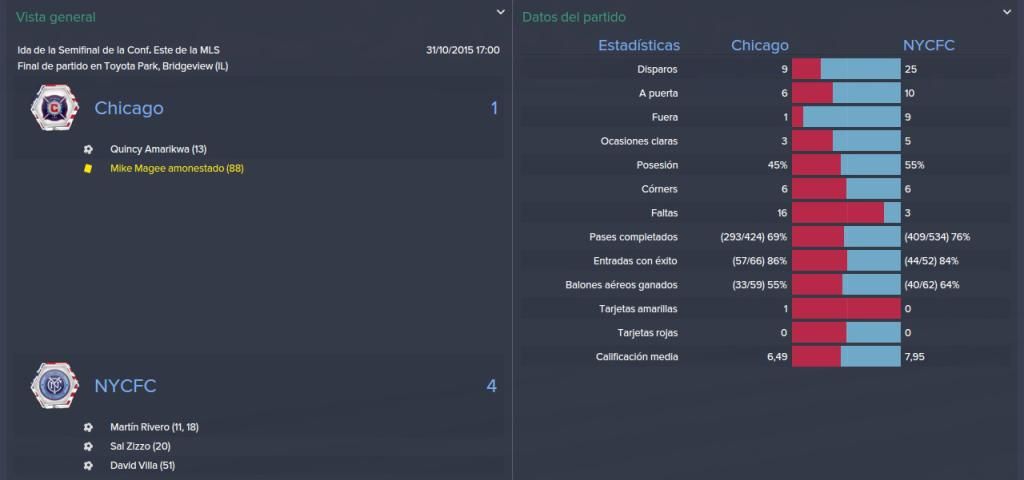The image size is (1024, 480).
Task: Open the Chicago team name link
Action: [129, 108]
